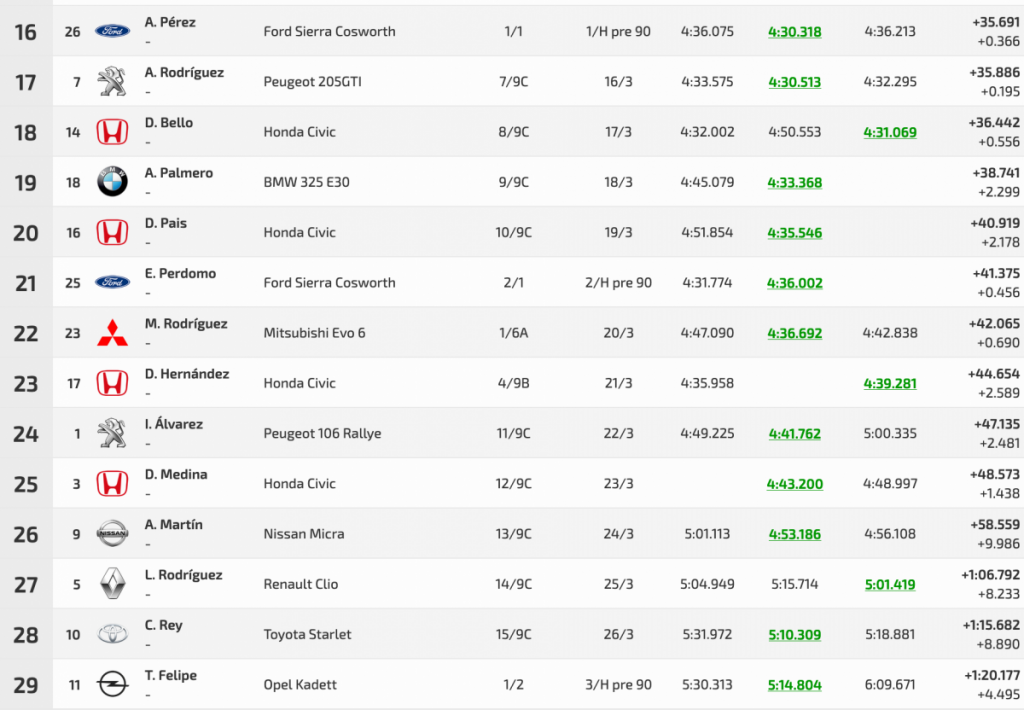Click the Toyota logo beside C. Rey
The height and width of the screenshot is (710, 1024).
112,634
